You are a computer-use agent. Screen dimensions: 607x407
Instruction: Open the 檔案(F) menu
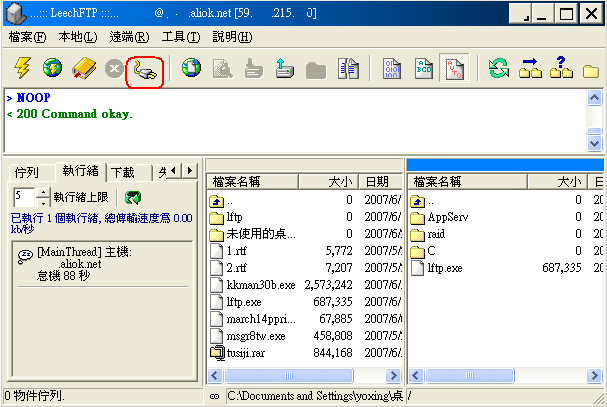(27, 37)
